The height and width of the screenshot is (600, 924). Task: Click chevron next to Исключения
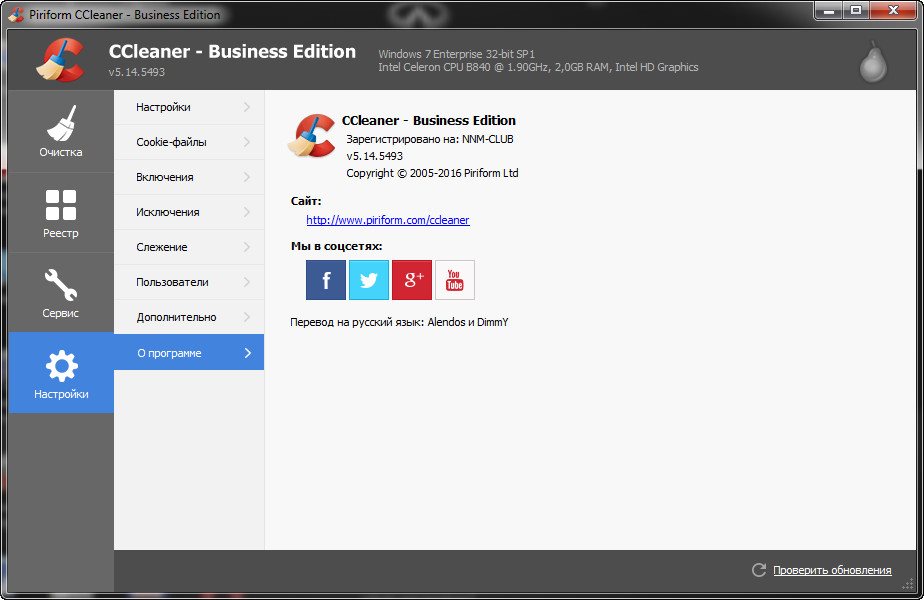click(247, 212)
